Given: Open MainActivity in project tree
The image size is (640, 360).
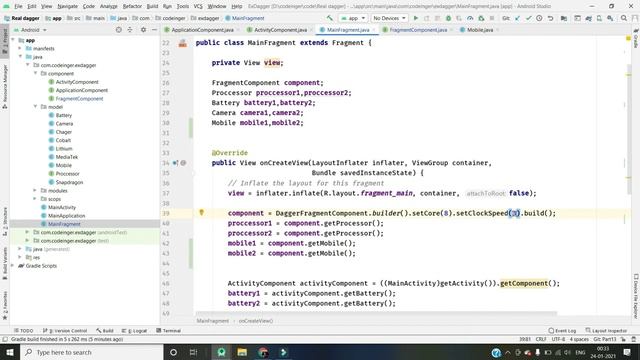Looking at the screenshot, I should [62, 207].
